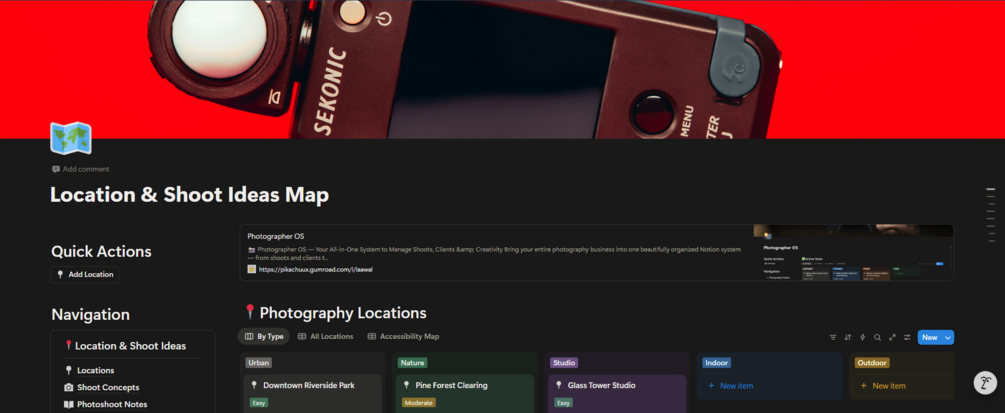Click the Sekonic light meter cover image
The width and height of the screenshot is (1005, 413).
(x=502, y=69)
